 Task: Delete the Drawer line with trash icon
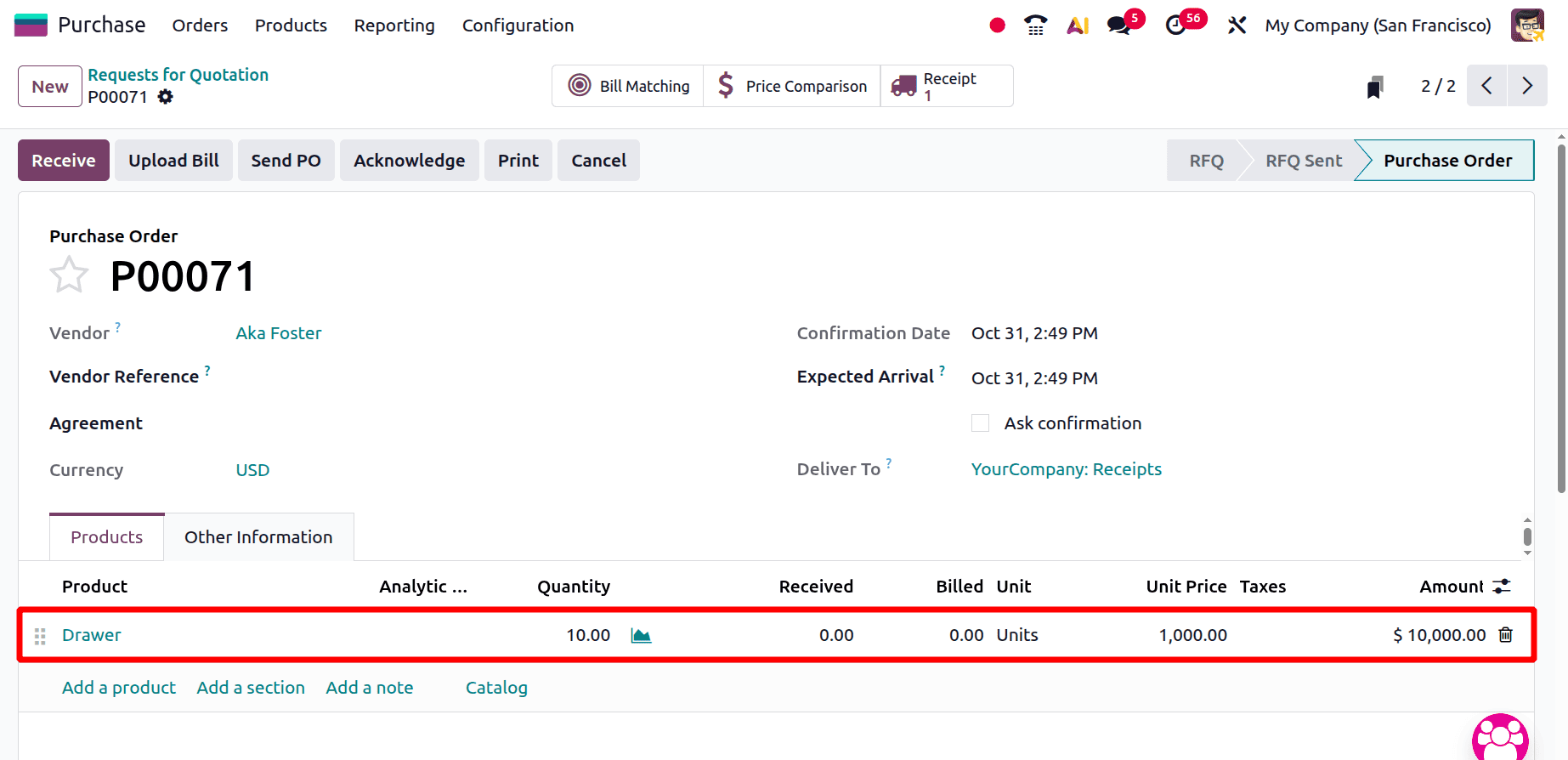click(x=1505, y=634)
